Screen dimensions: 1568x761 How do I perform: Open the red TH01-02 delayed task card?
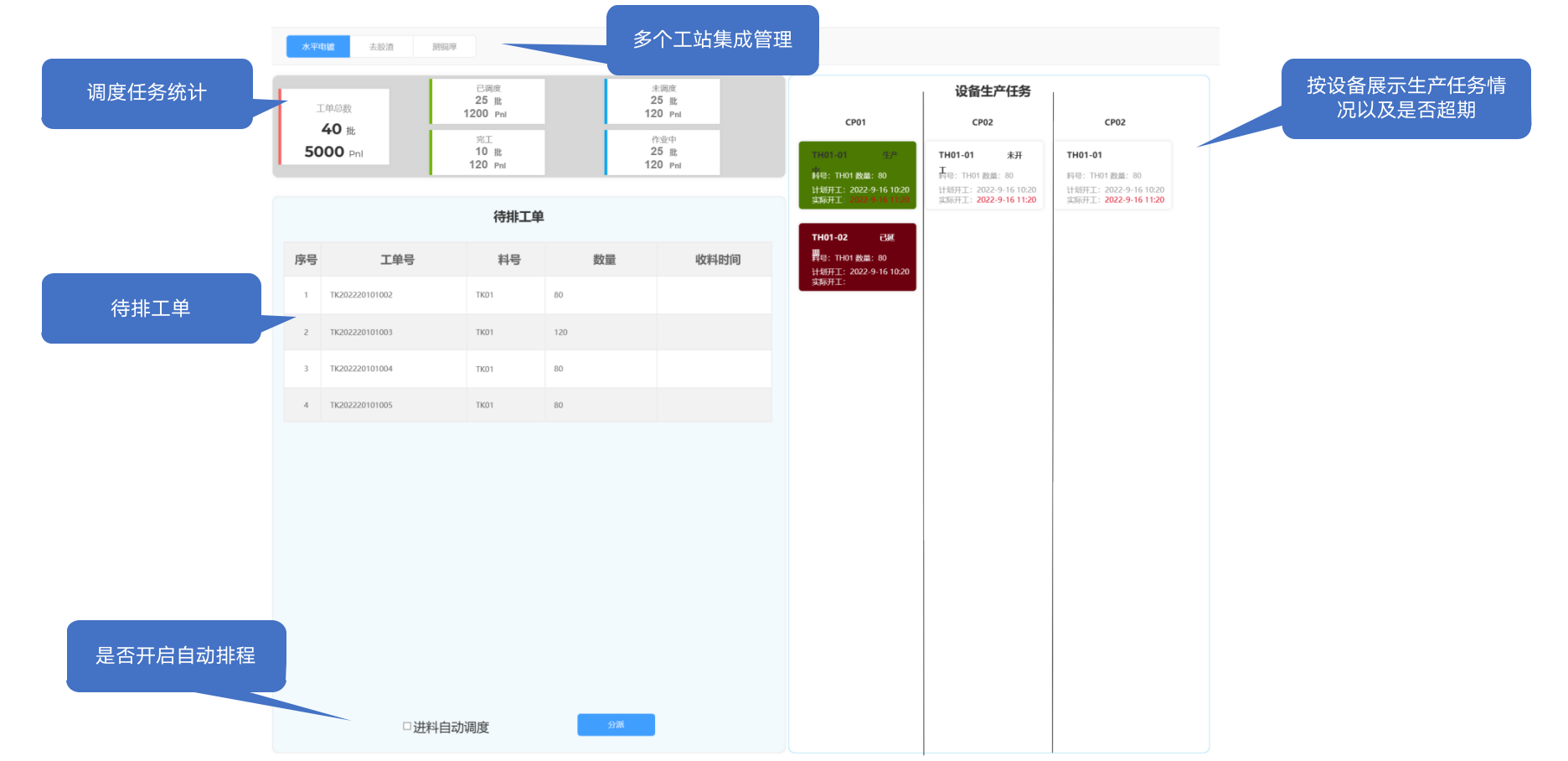click(857, 257)
